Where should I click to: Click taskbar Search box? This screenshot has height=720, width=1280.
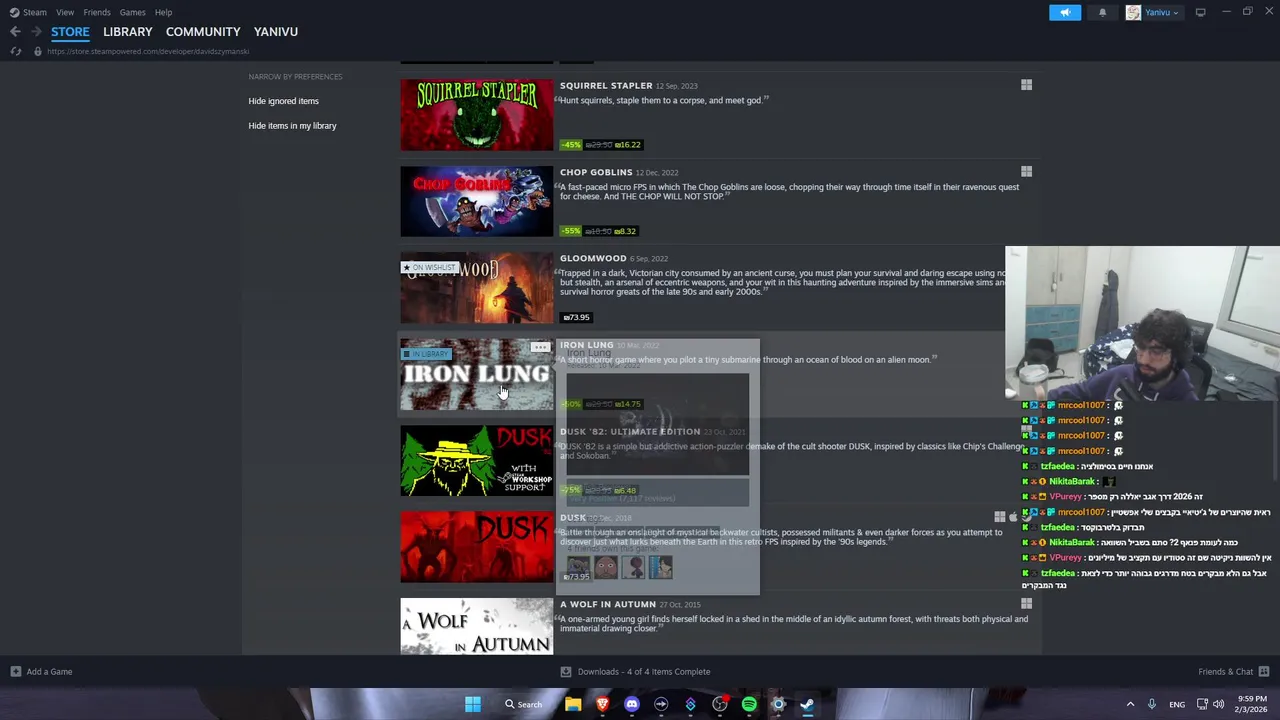pos(524,704)
